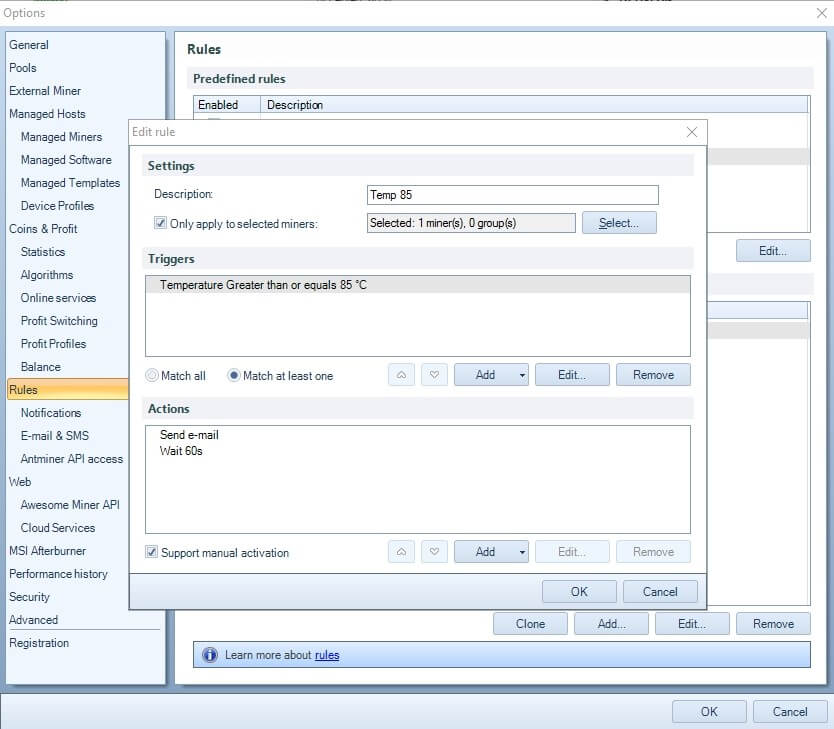Click OK in the Options window
Viewport: 834px width, 729px height.
709,711
